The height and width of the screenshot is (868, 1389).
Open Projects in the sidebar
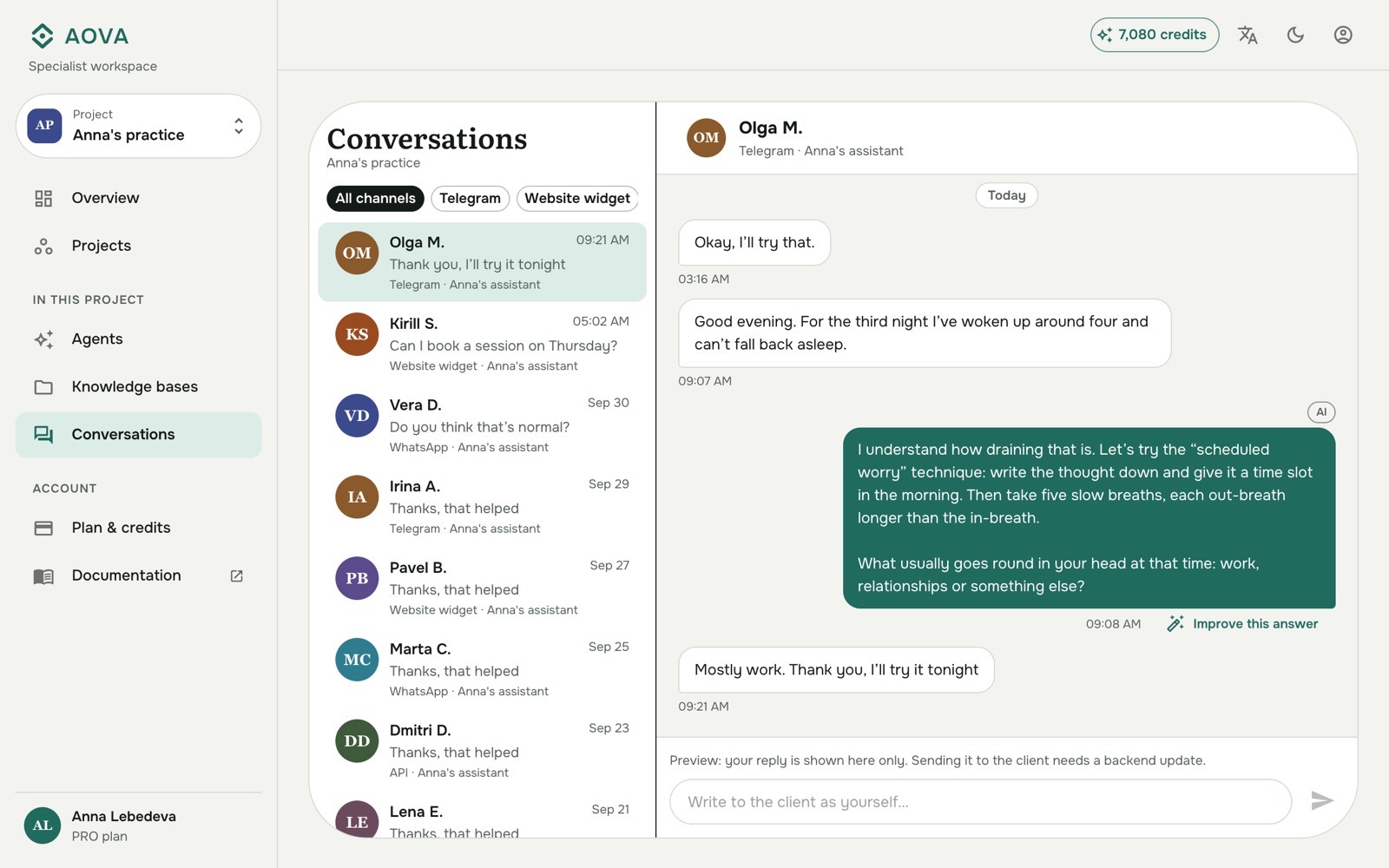[138, 246]
